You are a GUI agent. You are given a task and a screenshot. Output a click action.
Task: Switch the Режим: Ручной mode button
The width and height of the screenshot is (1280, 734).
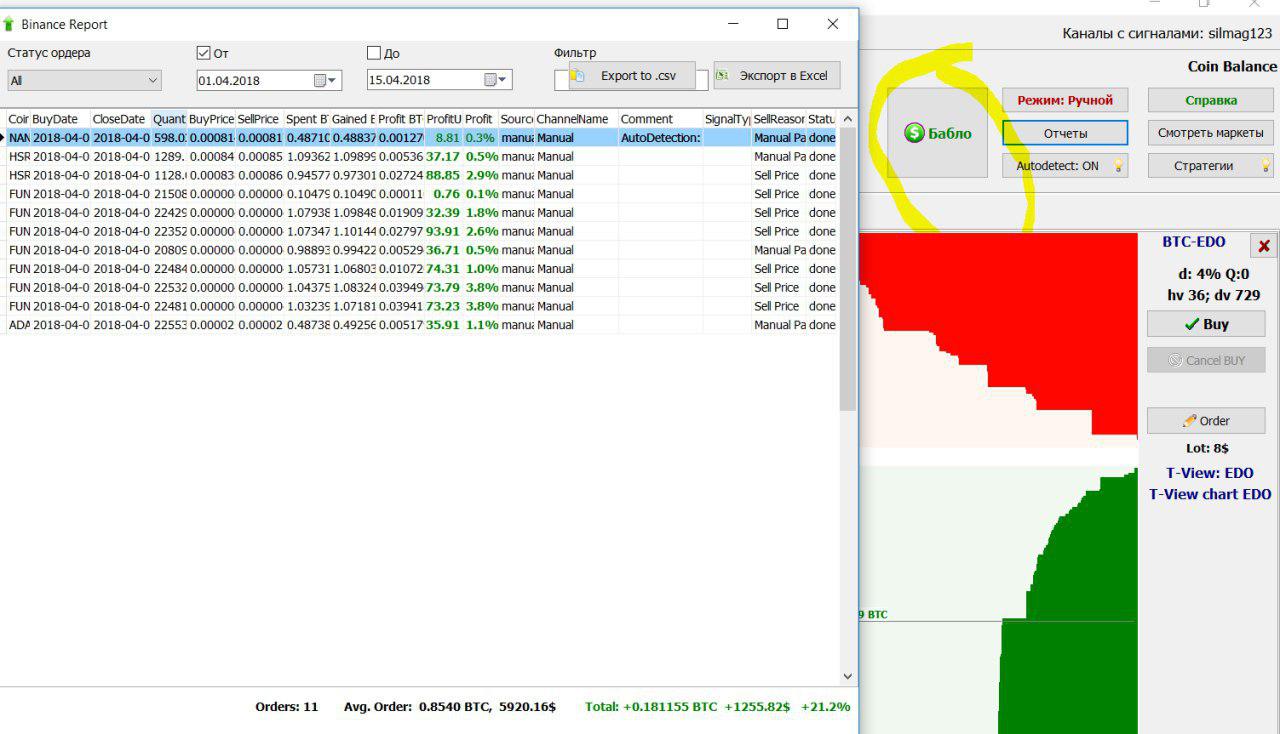tap(1065, 100)
